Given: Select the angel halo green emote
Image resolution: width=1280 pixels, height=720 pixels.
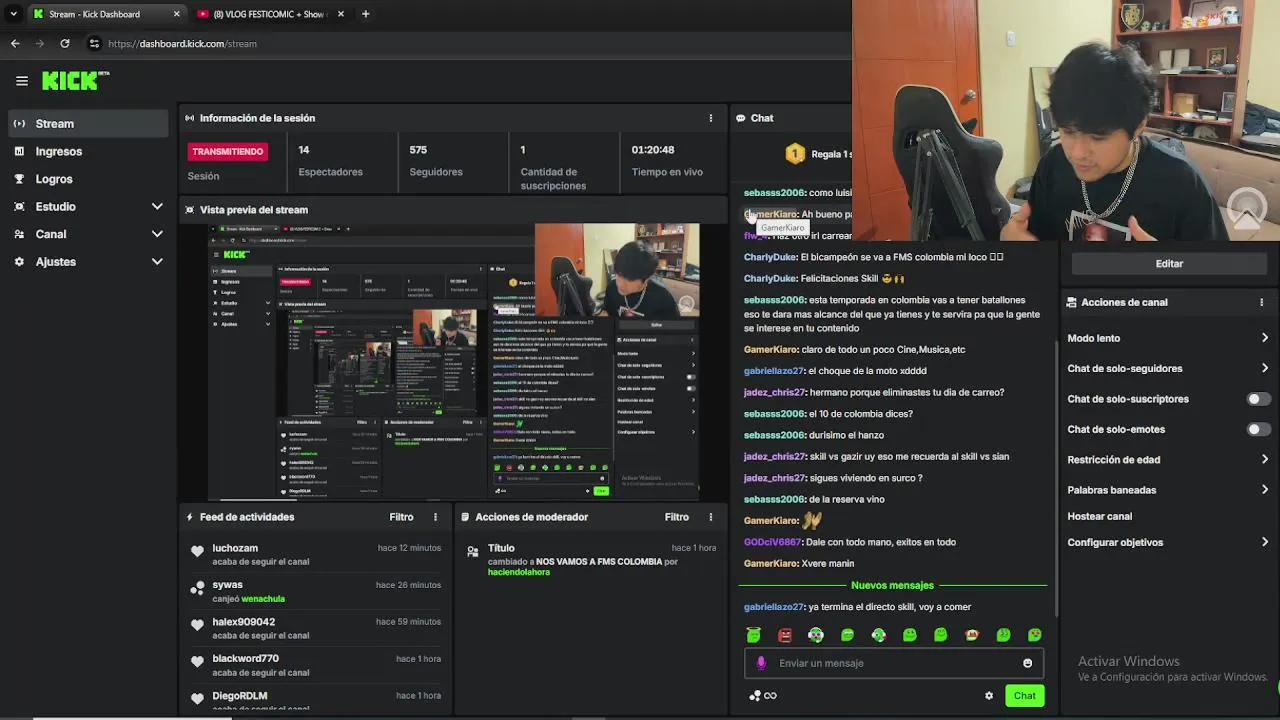Looking at the screenshot, I should point(753,635).
